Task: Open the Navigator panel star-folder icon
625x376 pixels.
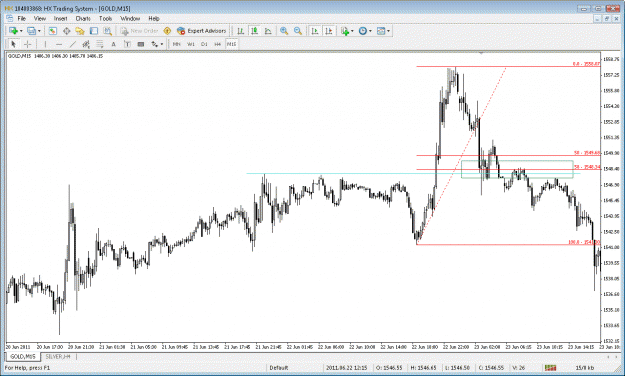Action: click(x=80, y=31)
